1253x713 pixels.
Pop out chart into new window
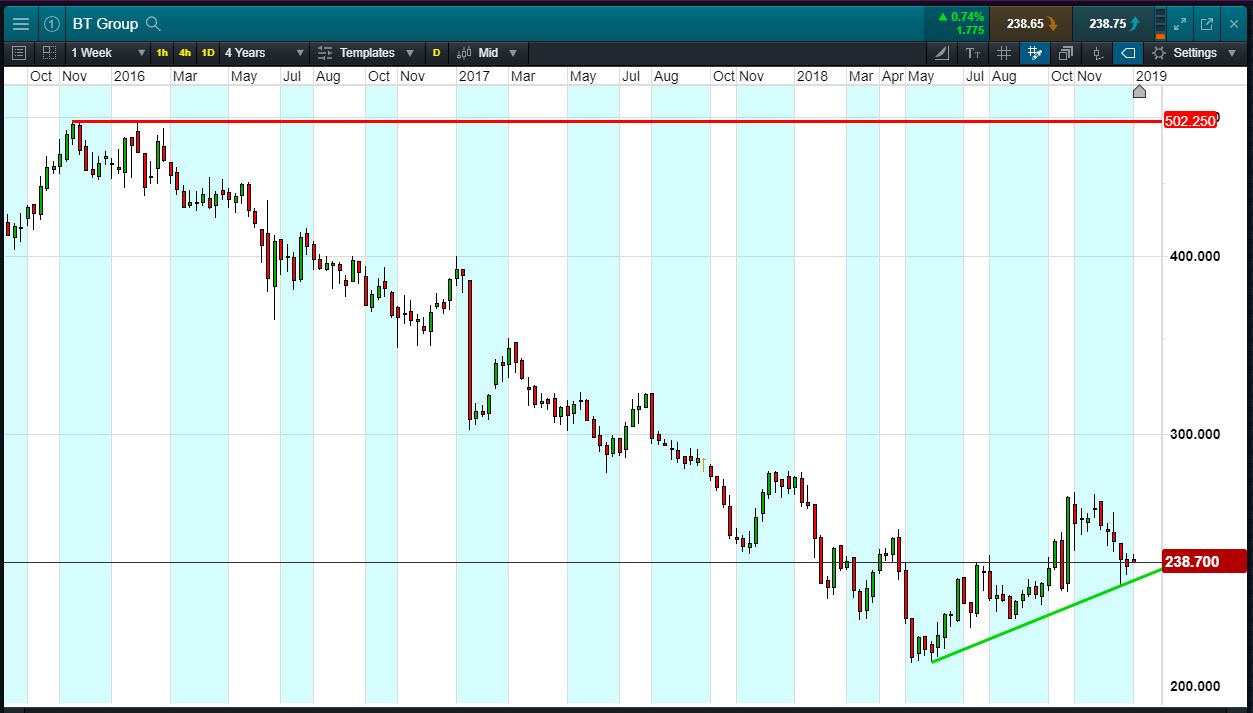pyautogui.click(x=1207, y=23)
